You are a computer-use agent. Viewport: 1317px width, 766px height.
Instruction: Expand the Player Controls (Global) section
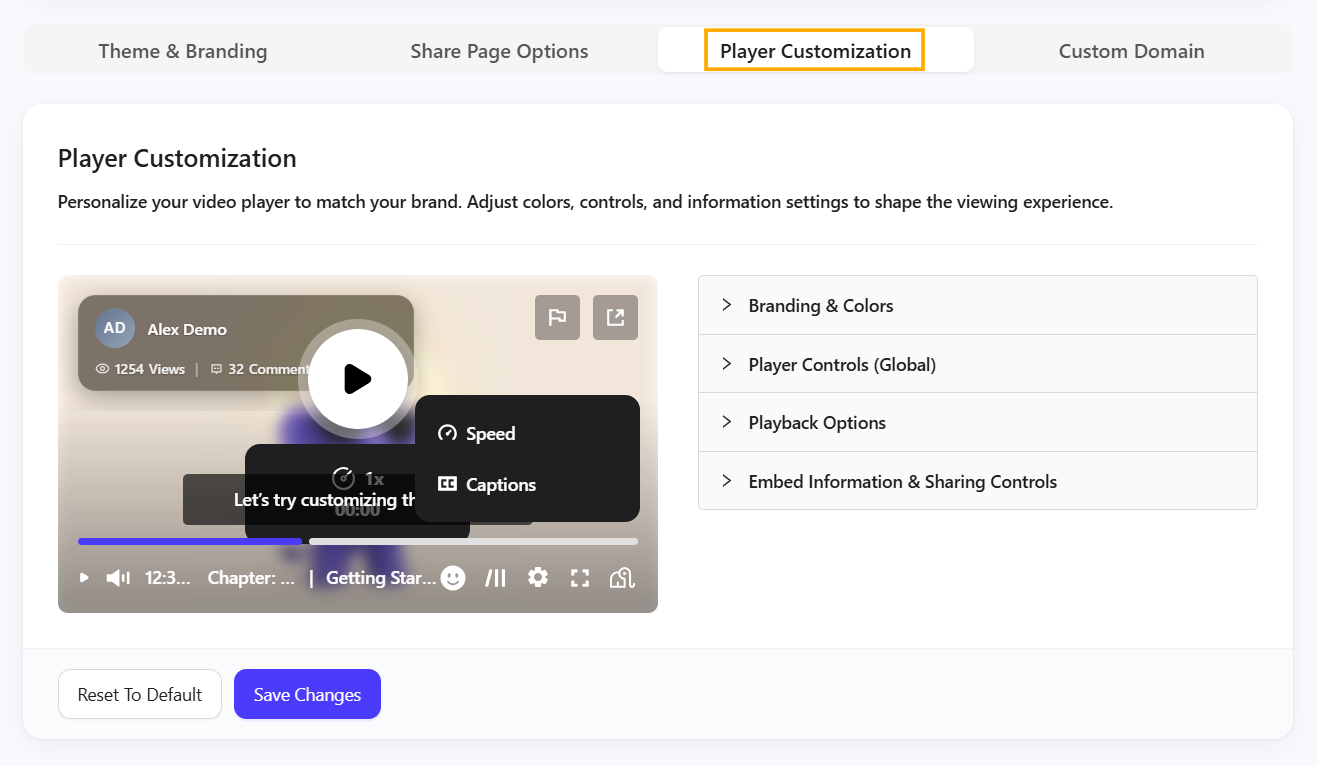coord(978,364)
